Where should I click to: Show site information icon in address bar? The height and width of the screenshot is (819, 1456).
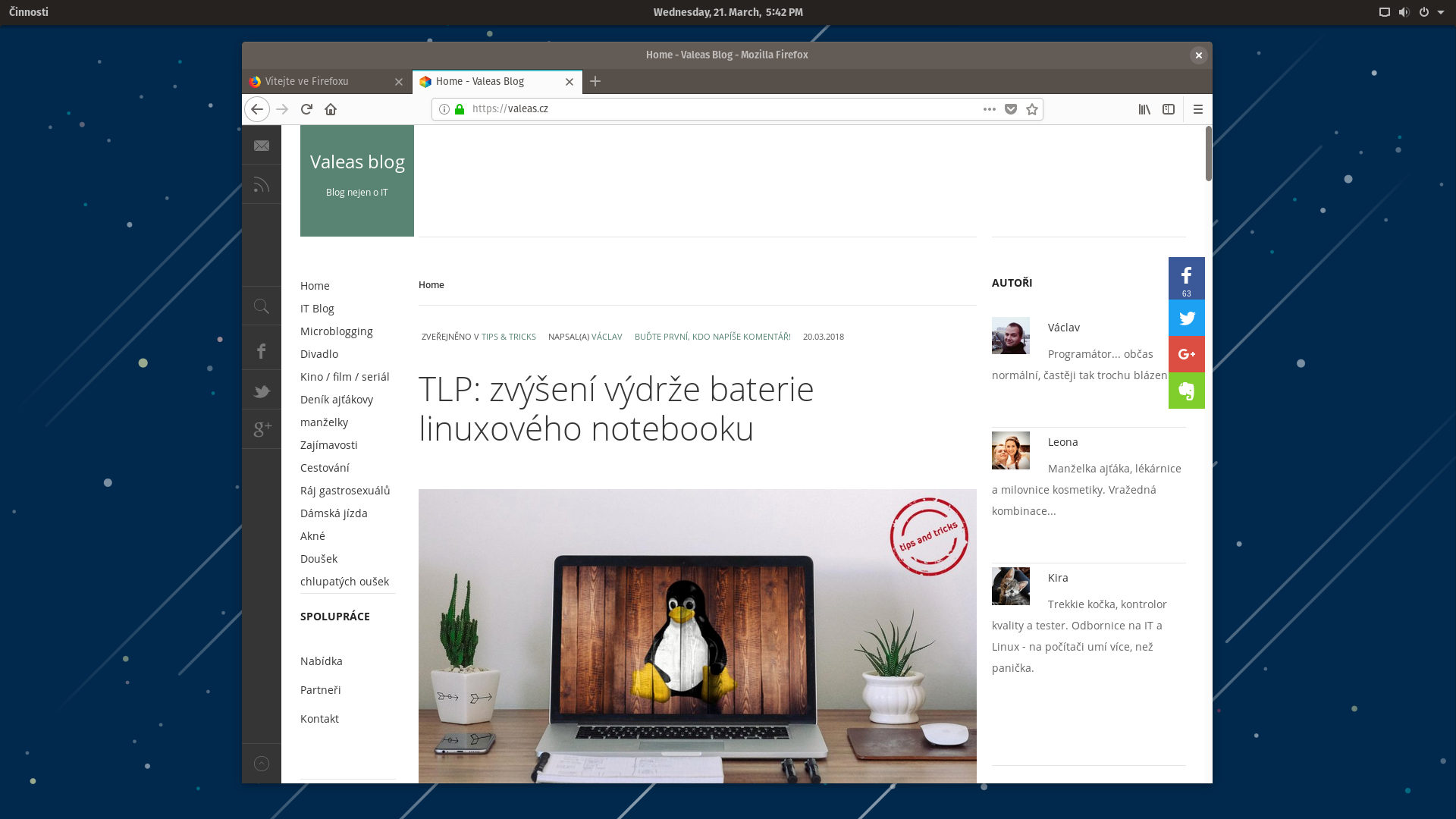click(444, 109)
